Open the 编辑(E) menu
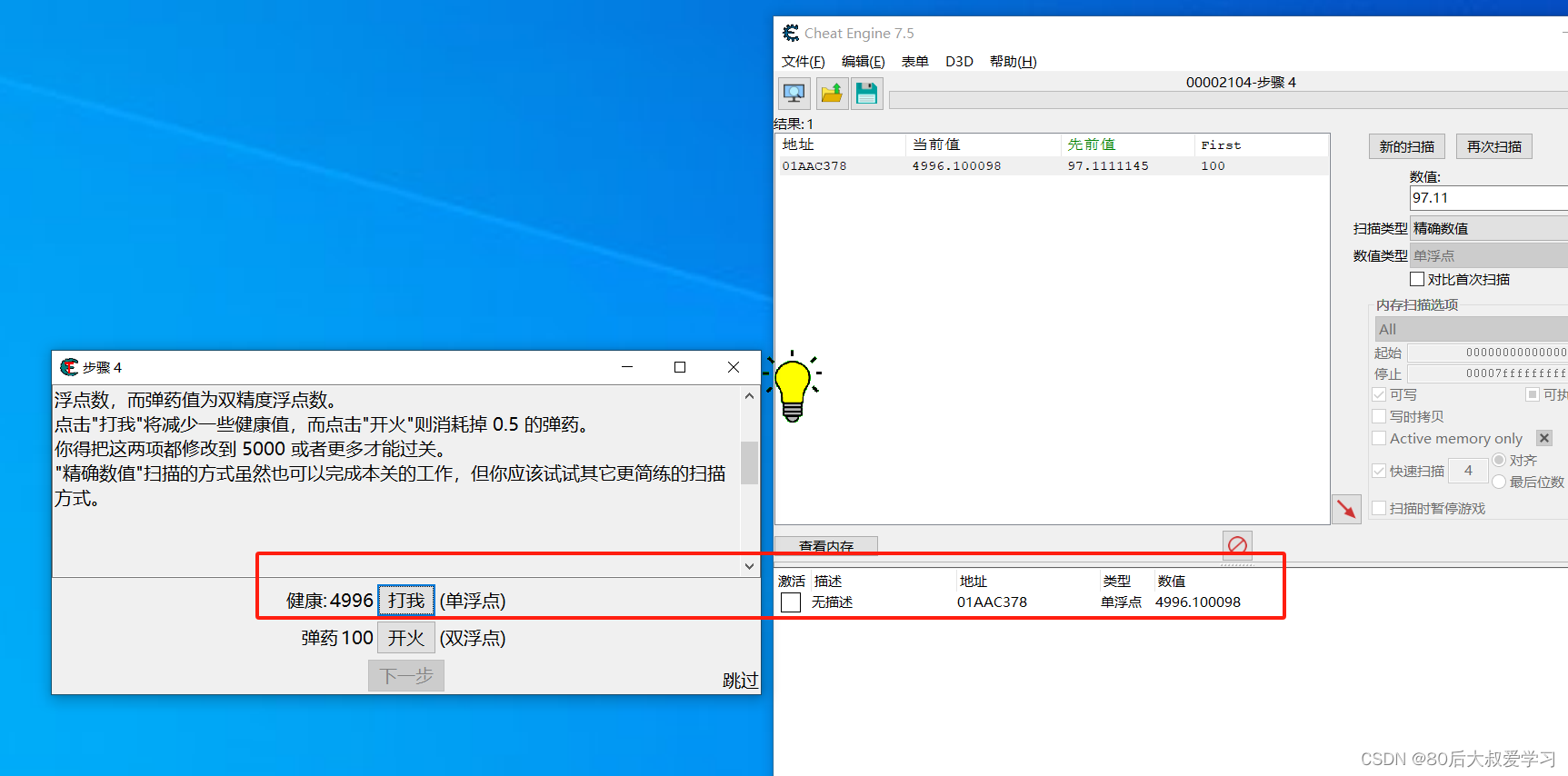 (864, 61)
